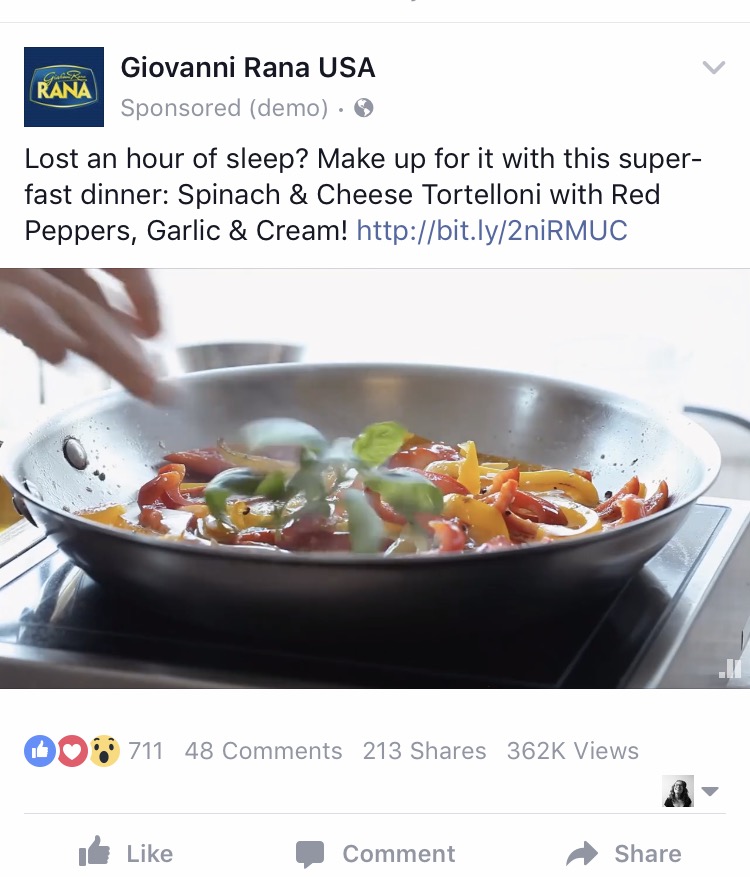Click the thumbs-up icon beside Like
This screenshot has width=750, height=877.
pos(94,852)
